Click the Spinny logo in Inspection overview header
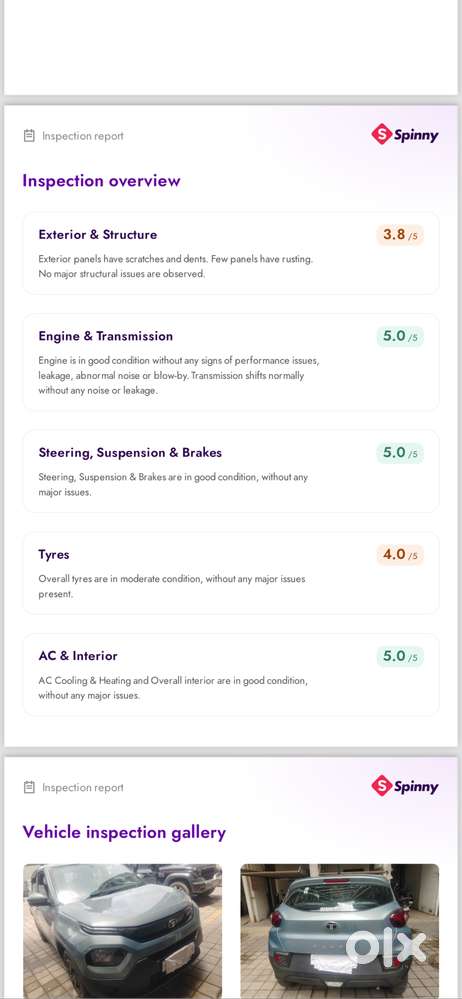 (405, 134)
